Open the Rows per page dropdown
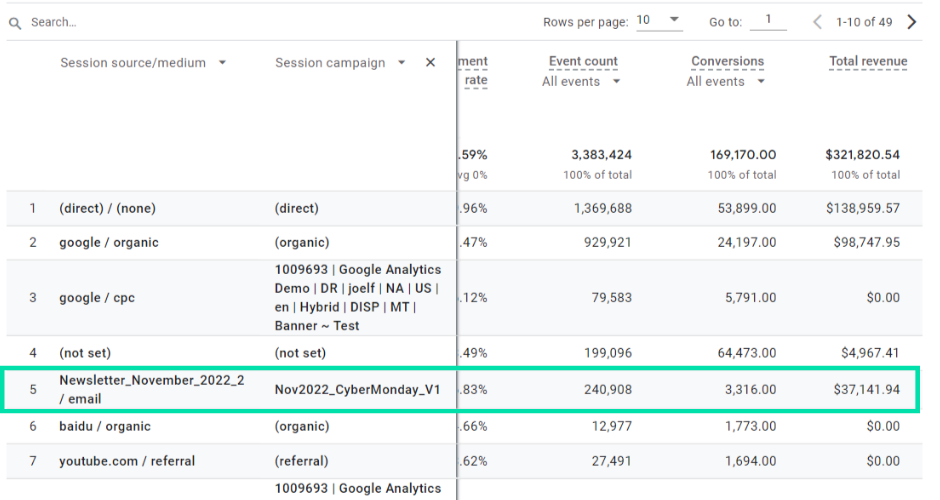The height and width of the screenshot is (500, 940). 659,21
